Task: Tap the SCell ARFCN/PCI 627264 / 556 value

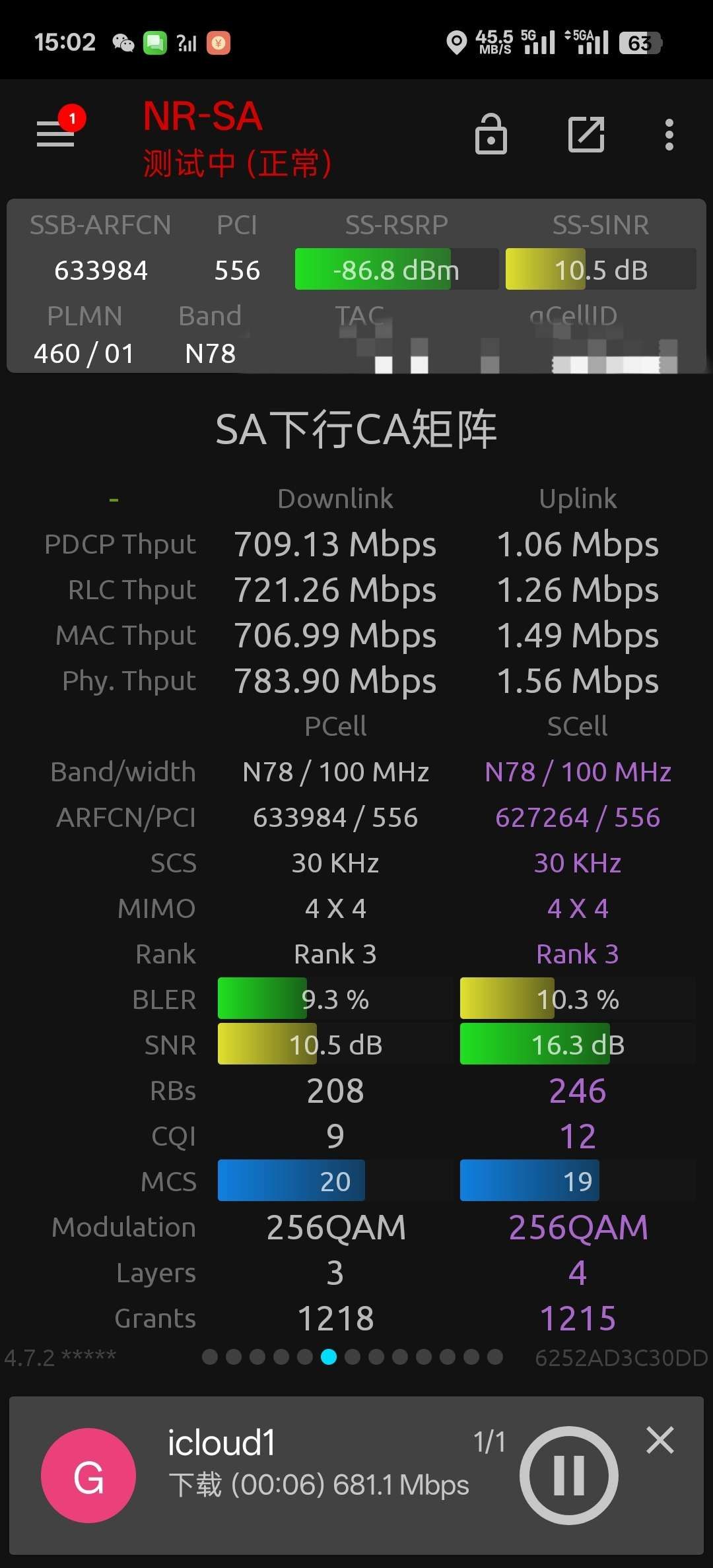Action: [578, 818]
